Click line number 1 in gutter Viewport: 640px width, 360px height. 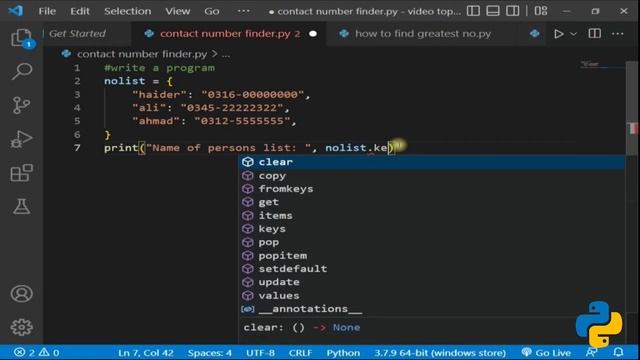[x=77, y=68]
